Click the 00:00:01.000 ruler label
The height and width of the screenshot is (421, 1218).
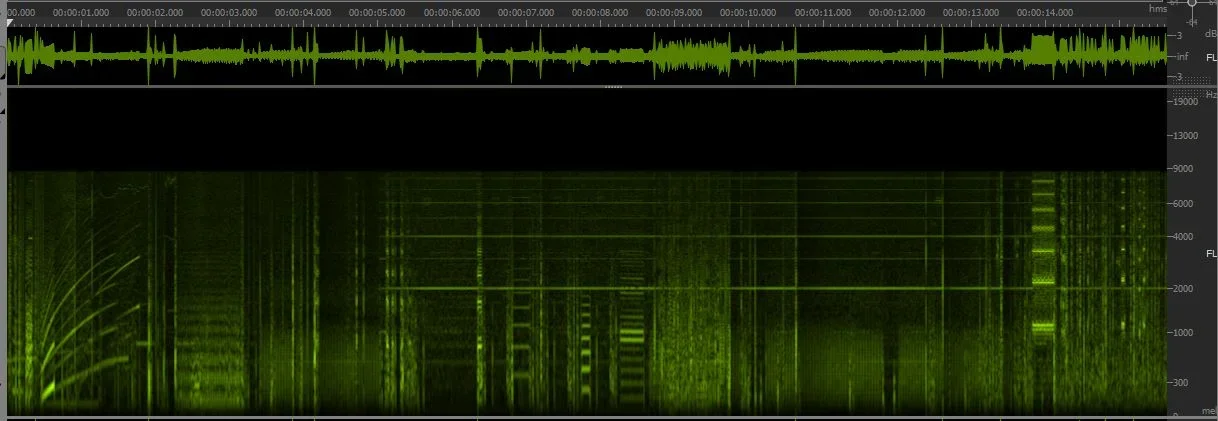(82, 13)
